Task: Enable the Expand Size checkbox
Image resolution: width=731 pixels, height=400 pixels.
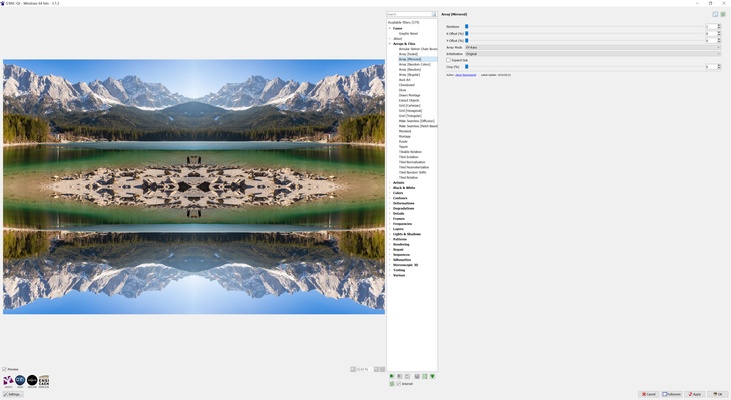Action: click(x=448, y=60)
